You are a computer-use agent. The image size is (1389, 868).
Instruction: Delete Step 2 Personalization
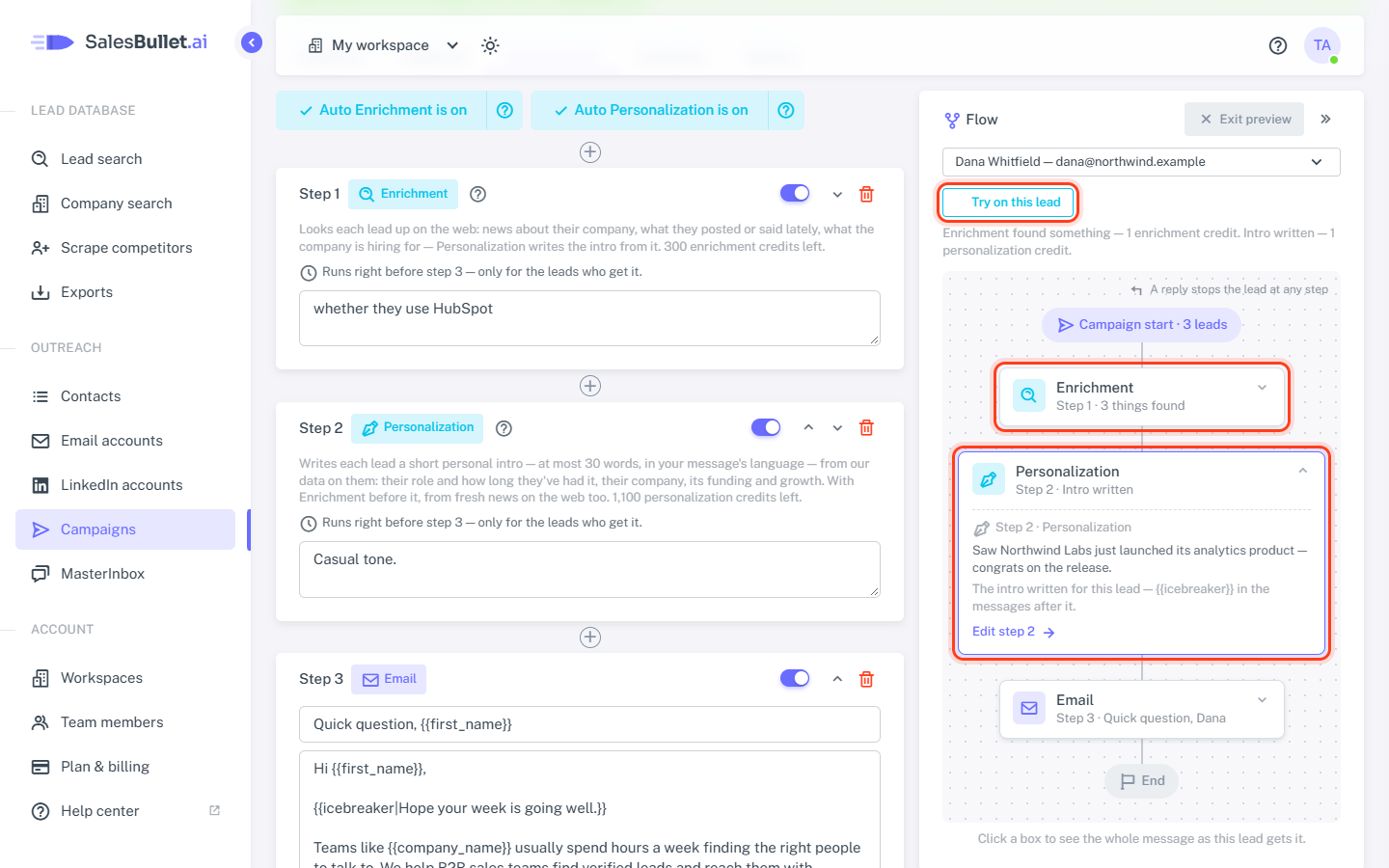(866, 427)
